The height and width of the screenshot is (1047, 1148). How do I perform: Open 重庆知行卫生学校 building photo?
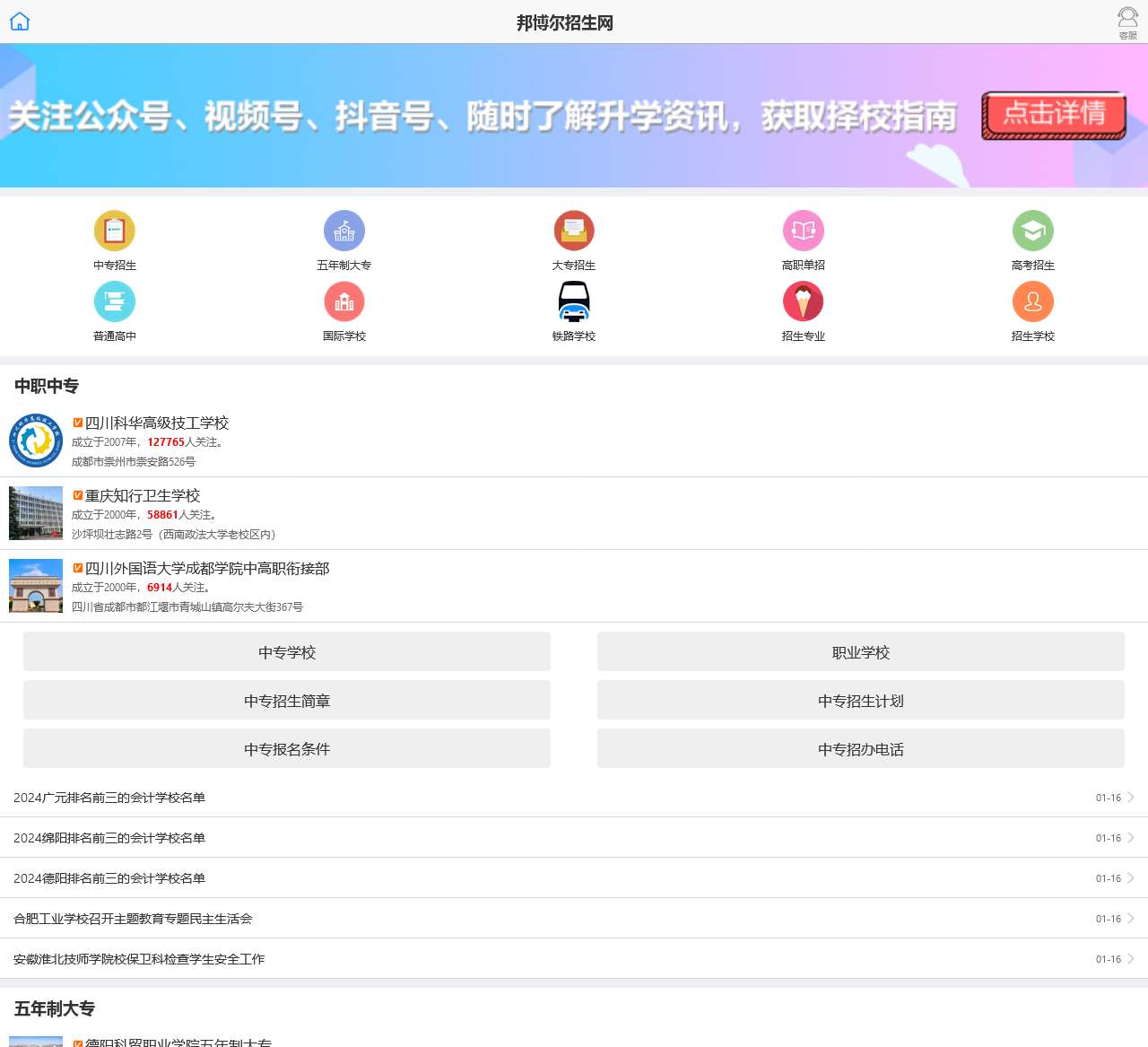(x=36, y=513)
